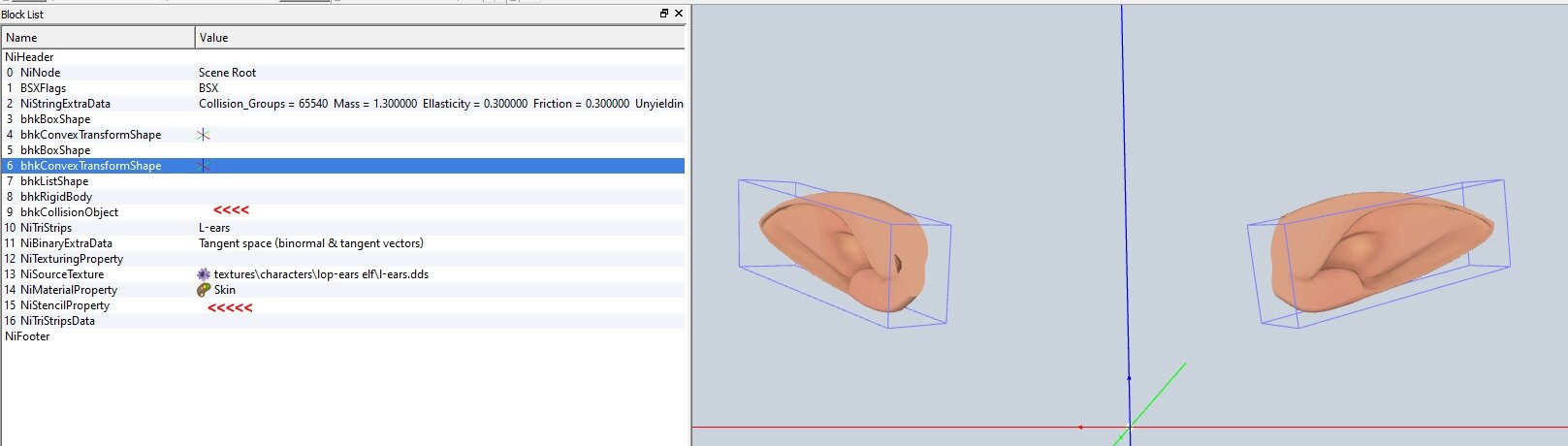Select the 0 NiNode row
1568x446 pixels.
pyautogui.click(x=343, y=73)
